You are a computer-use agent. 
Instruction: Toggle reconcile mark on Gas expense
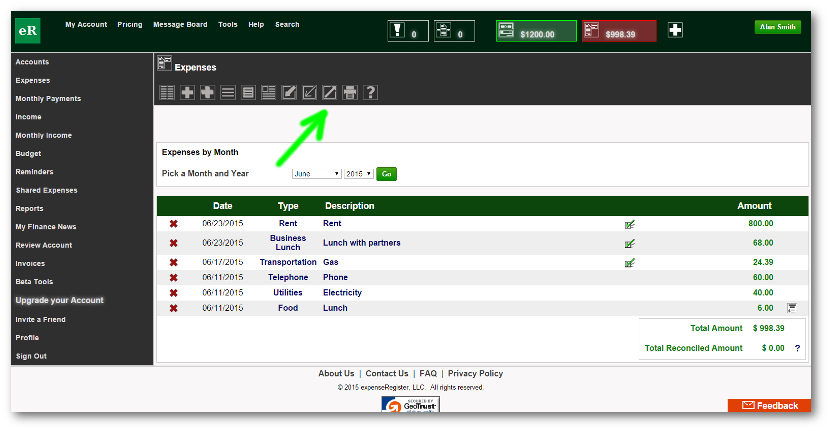point(629,262)
